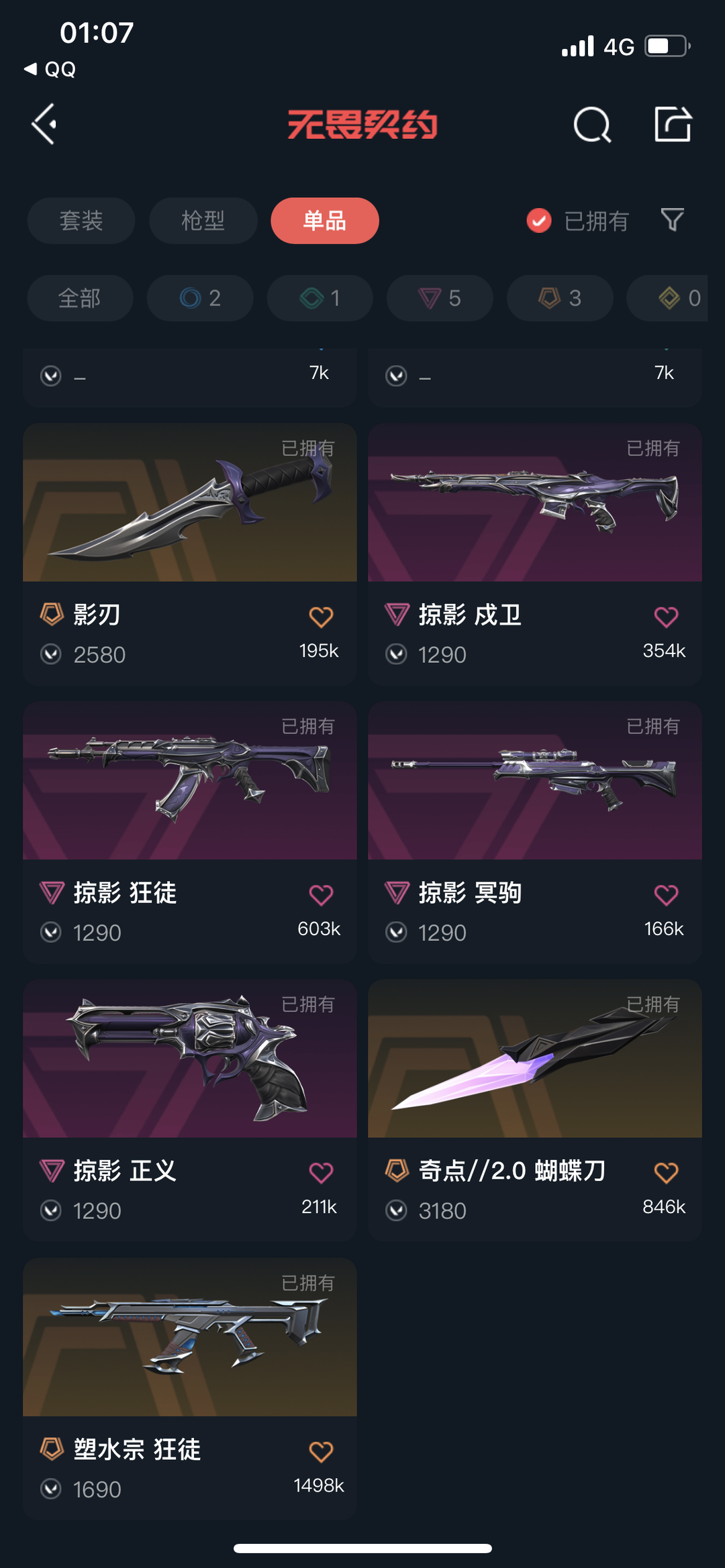Open the 掠影 正义 revolver skin image
The width and height of the screenshot is (725, 1568).
(x=190, y=1059)
